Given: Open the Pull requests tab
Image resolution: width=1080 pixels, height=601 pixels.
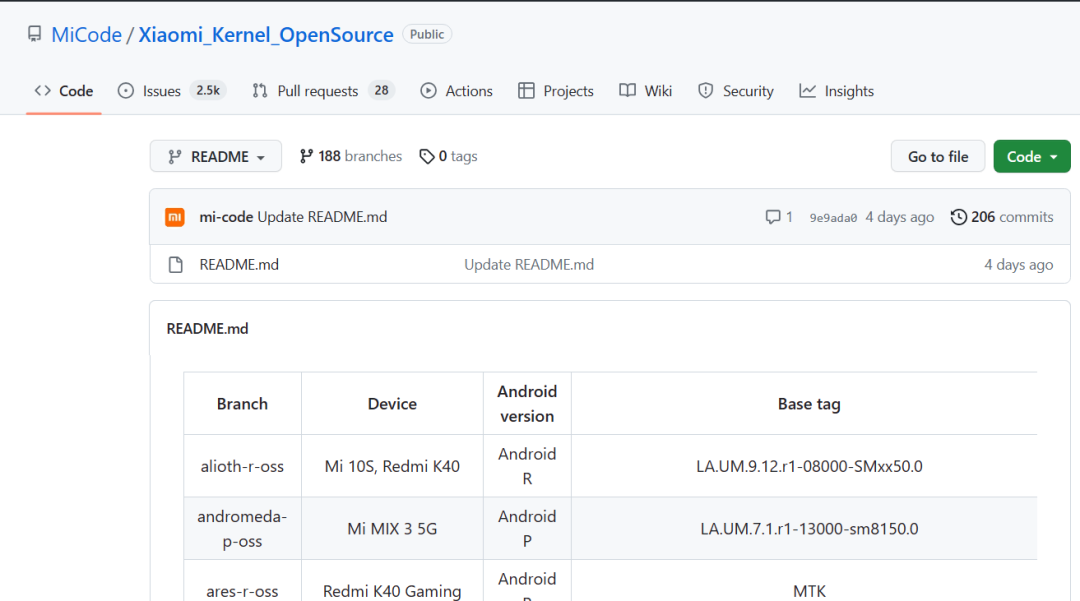Looking at the screenshot, I should 323,91.
